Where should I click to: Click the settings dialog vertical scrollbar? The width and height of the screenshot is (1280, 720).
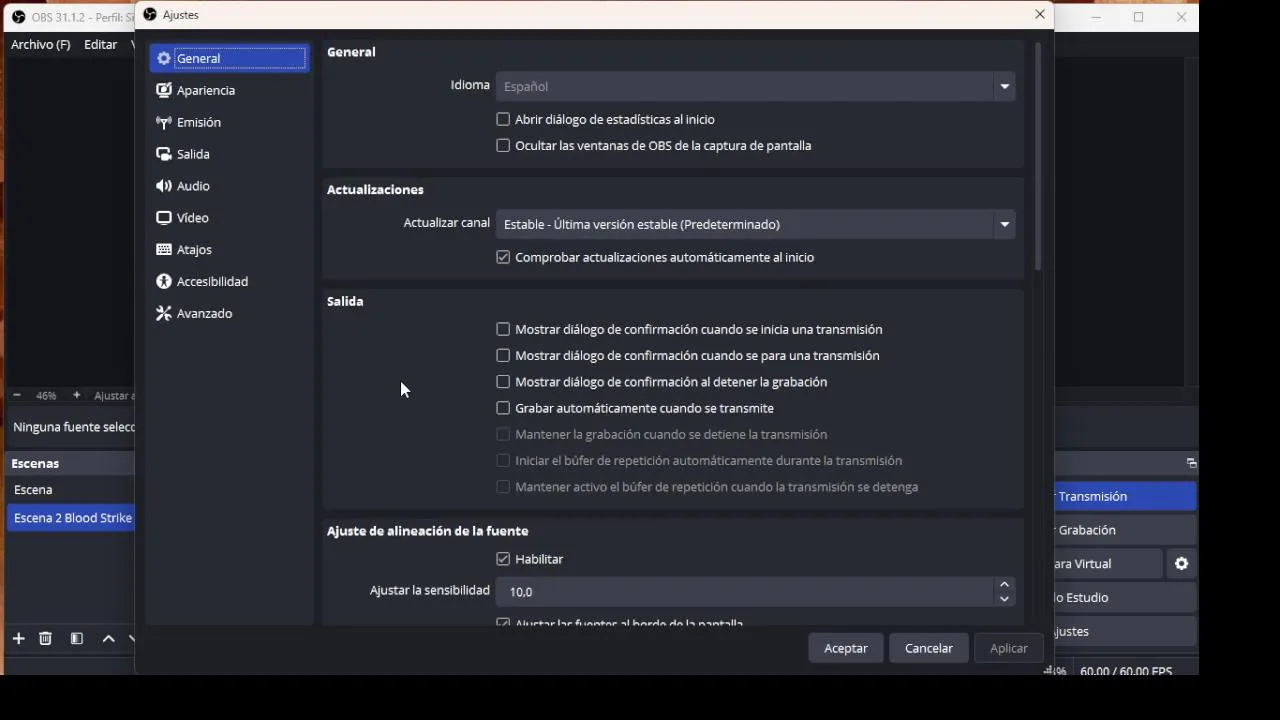[x=1038, y=157]
